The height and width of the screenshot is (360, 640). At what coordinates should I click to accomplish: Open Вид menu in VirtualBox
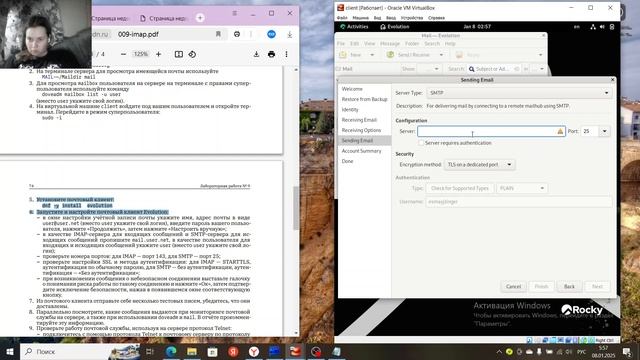[377, 18]
